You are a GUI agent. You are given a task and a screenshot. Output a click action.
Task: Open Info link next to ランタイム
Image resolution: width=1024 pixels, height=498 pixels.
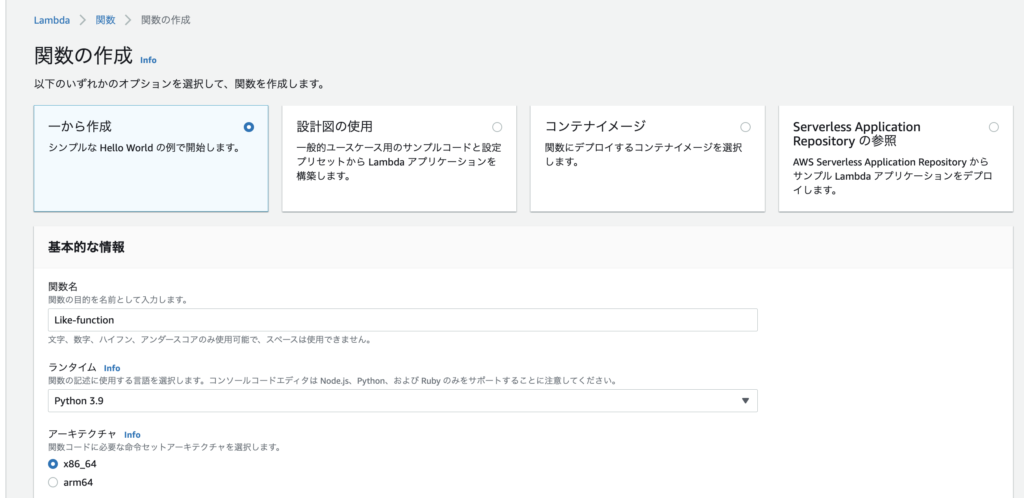tap(112, 368)
